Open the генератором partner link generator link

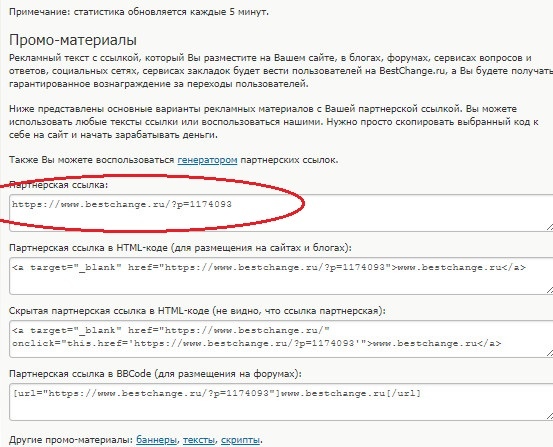tap(207, 160)
